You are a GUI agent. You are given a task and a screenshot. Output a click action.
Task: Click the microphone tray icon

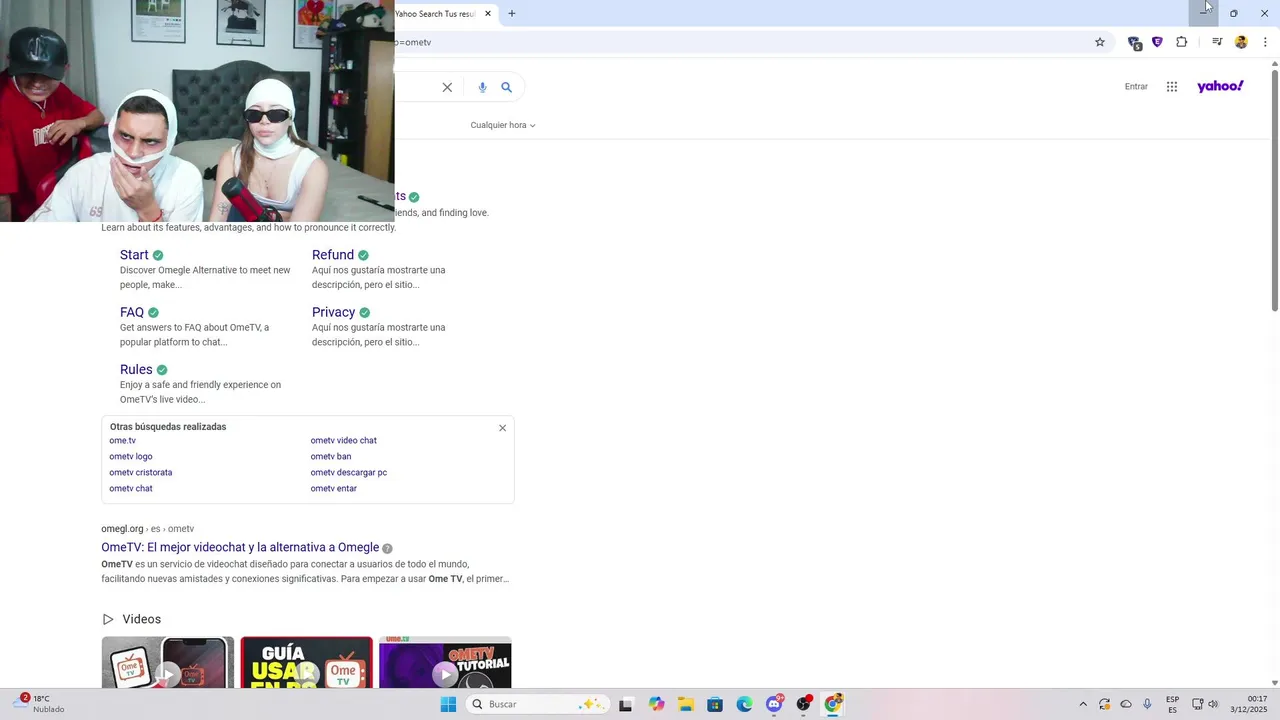[x=1147, y=704]
